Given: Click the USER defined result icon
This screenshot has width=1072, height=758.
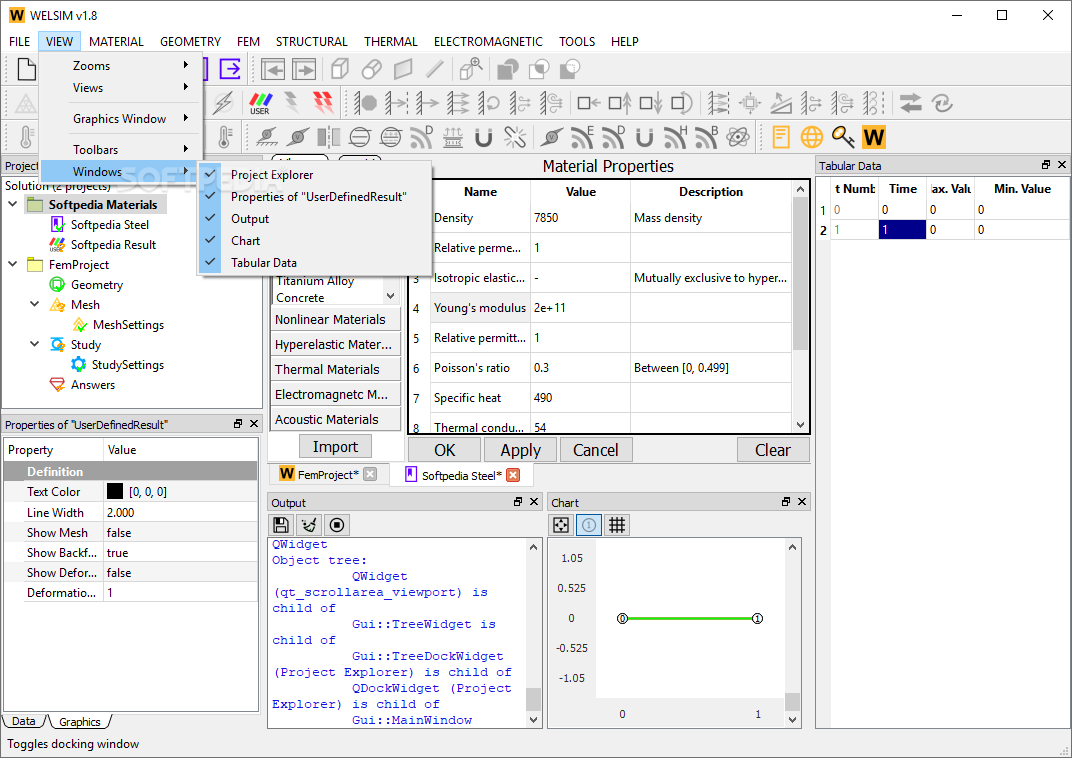Looking at the screenshot, I should tap(260, 103).
